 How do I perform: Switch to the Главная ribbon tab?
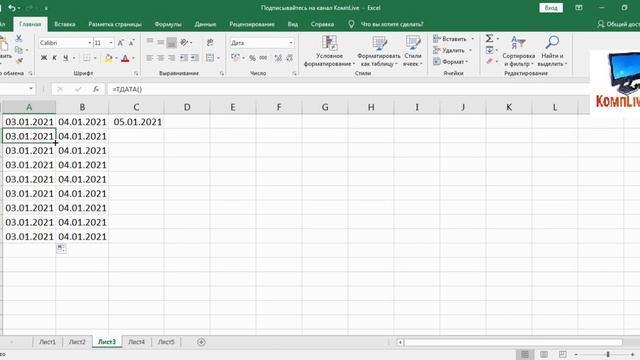coord(30,24)
